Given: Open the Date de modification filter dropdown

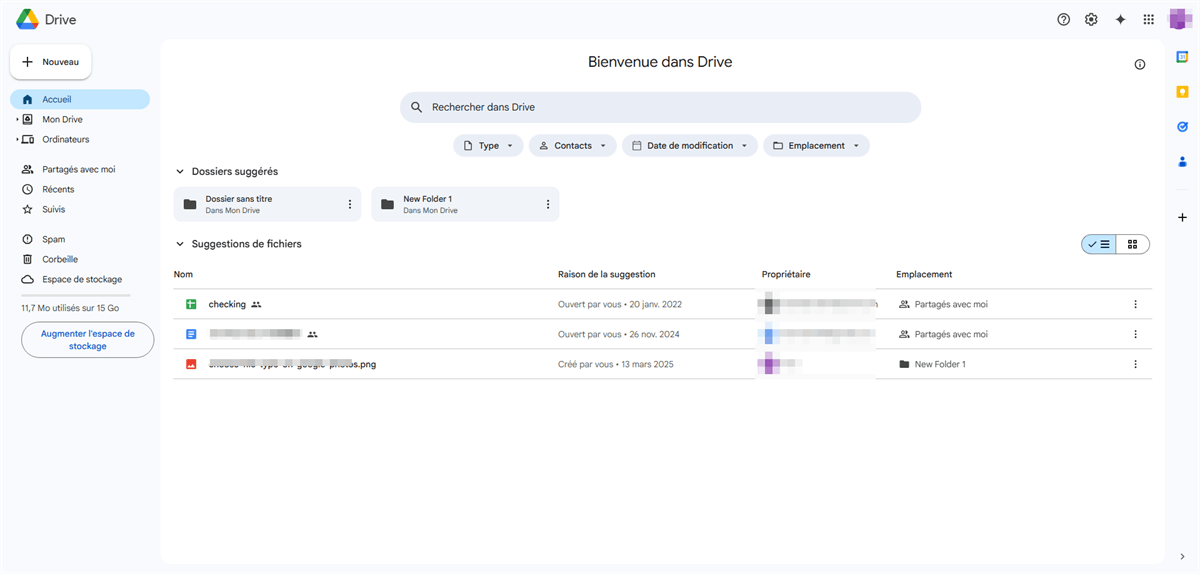Looking at the screenshot, I should click(x=690, y=146).
